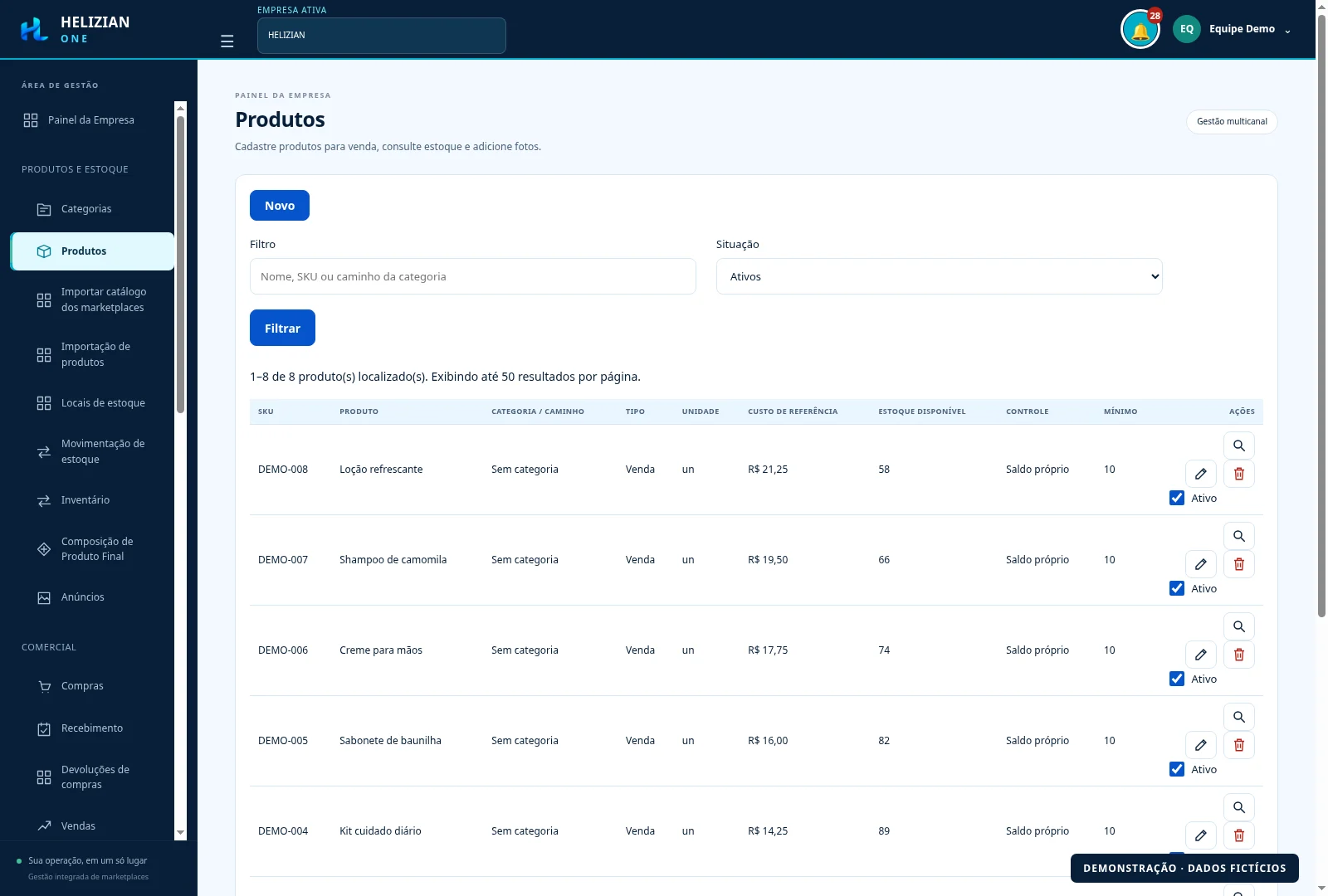Delete the DEMO-008 product
This screenshot has height=896, width=1328.
(x=1239, y=474)
